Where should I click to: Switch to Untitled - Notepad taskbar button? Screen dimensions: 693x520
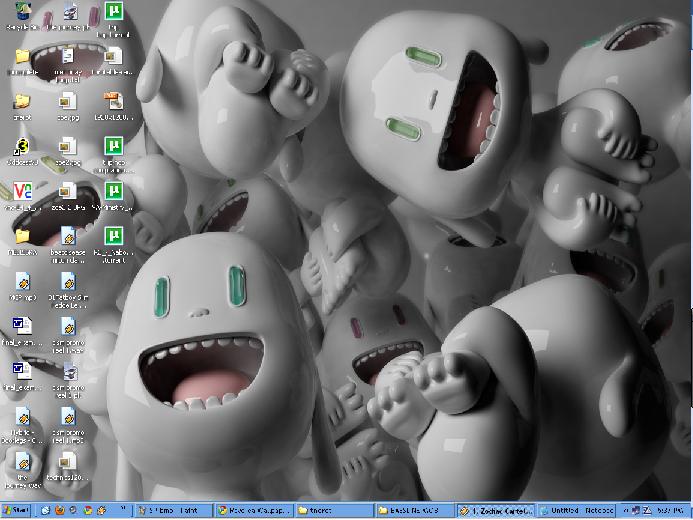576,511
